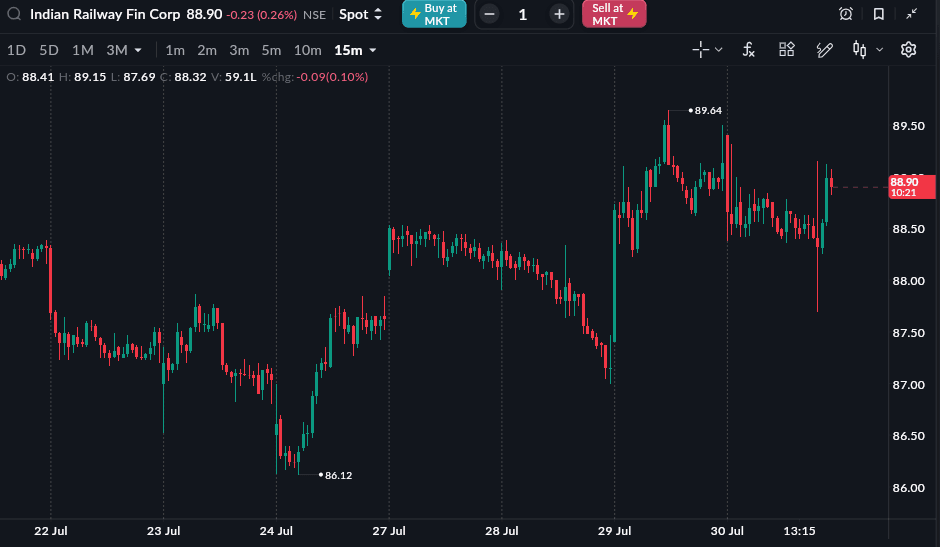
Task: Click the 88.50 price axis label
Action: 908,229
